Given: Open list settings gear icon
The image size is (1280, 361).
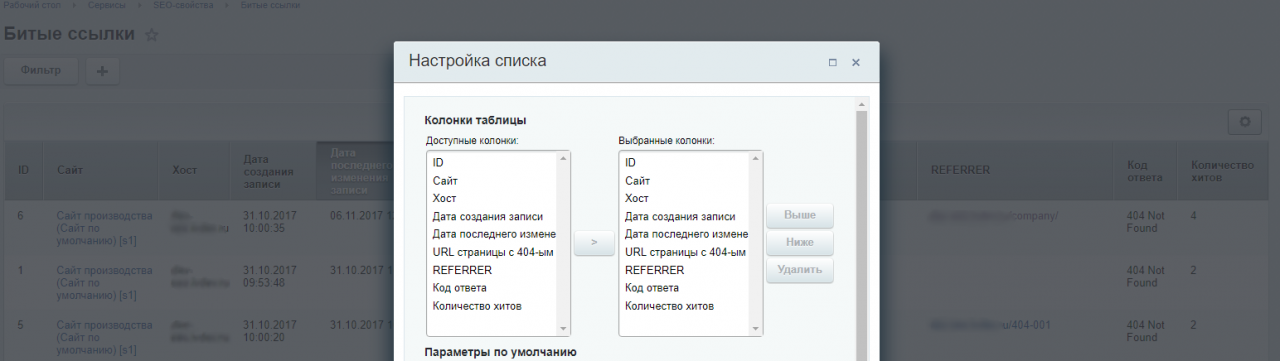Looking at the screenshot, I should pyautogui.click(x=1245, y=121).
